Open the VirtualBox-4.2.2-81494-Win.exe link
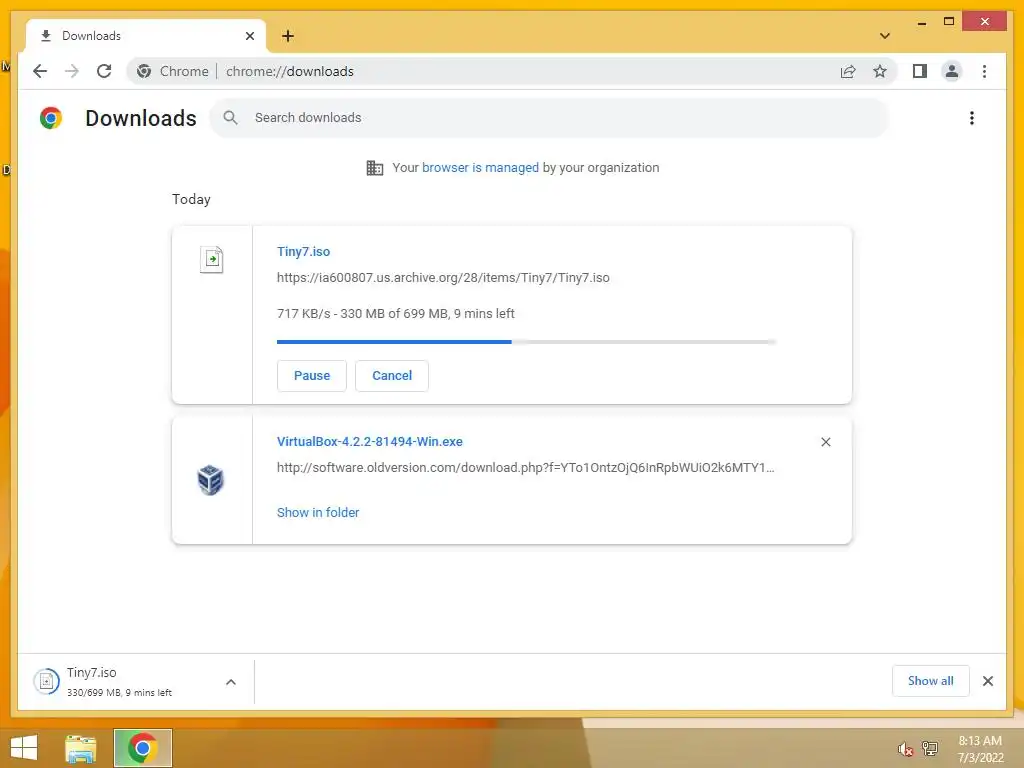This screenshot has width=1024, height=768. (x=370, y=441)
